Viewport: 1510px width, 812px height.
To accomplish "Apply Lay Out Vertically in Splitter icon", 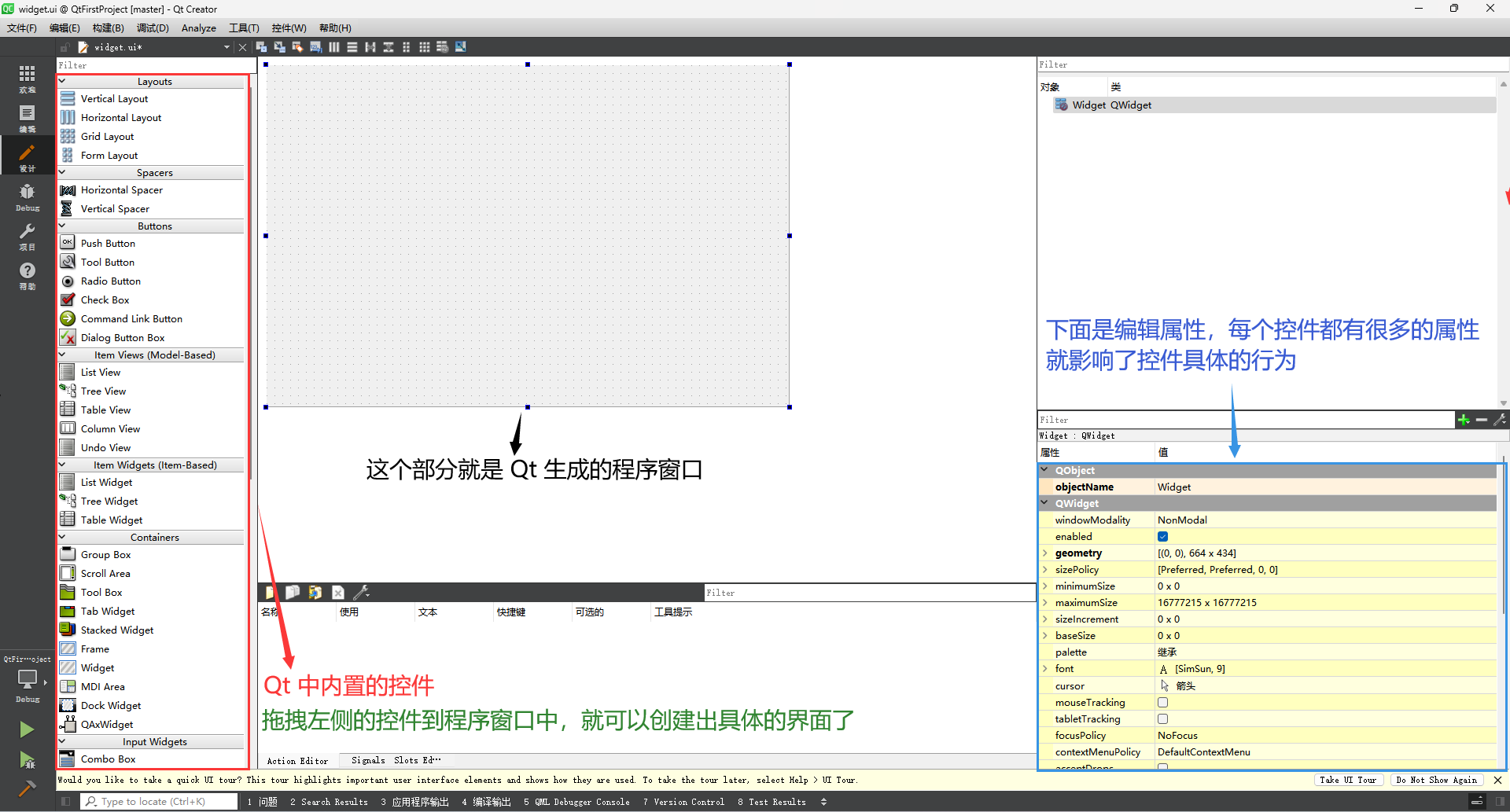I will coord(389,47).
